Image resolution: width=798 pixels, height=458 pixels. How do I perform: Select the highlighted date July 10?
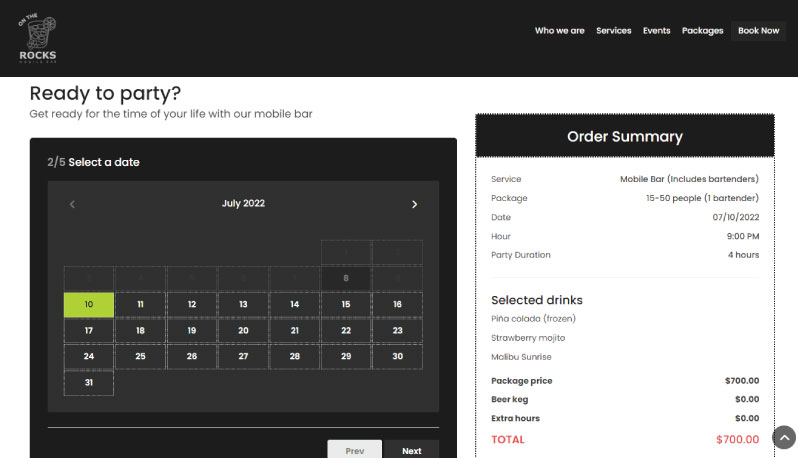(x=89, y=305)
